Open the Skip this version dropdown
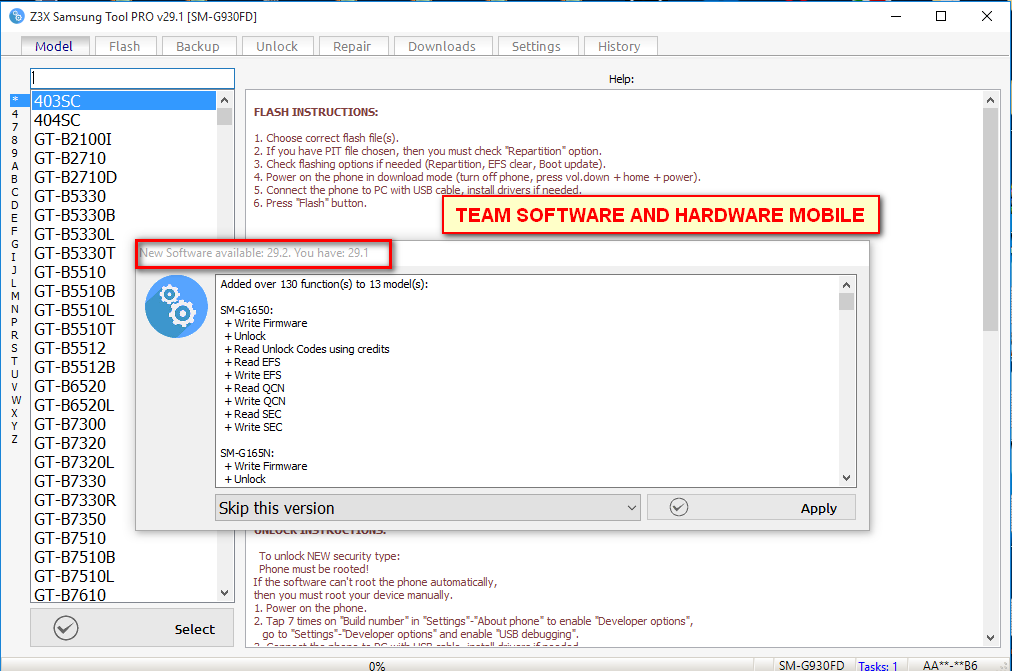 tap(427, 508)
